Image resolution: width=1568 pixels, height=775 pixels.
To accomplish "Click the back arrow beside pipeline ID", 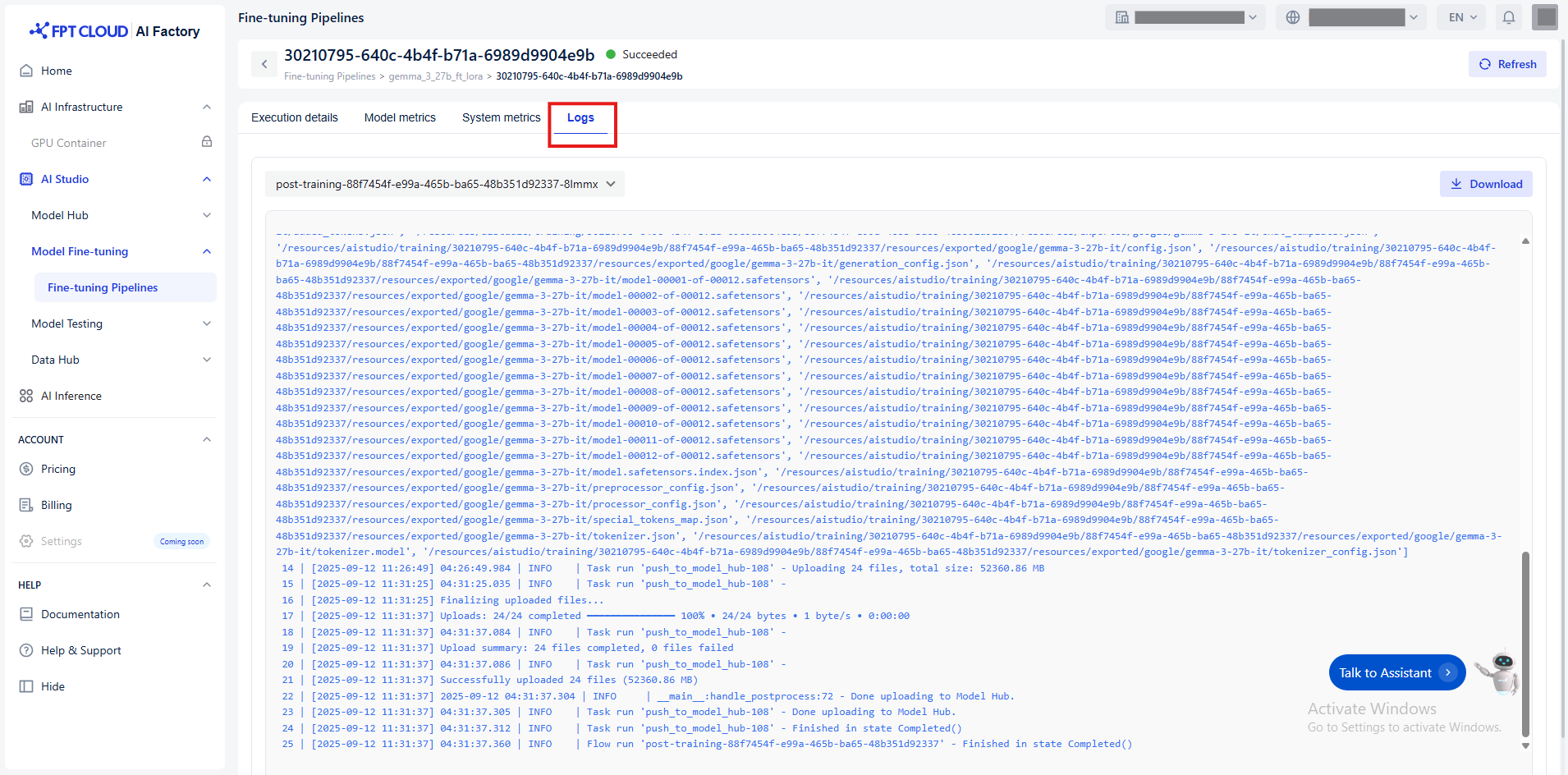I will coord(264,64).
